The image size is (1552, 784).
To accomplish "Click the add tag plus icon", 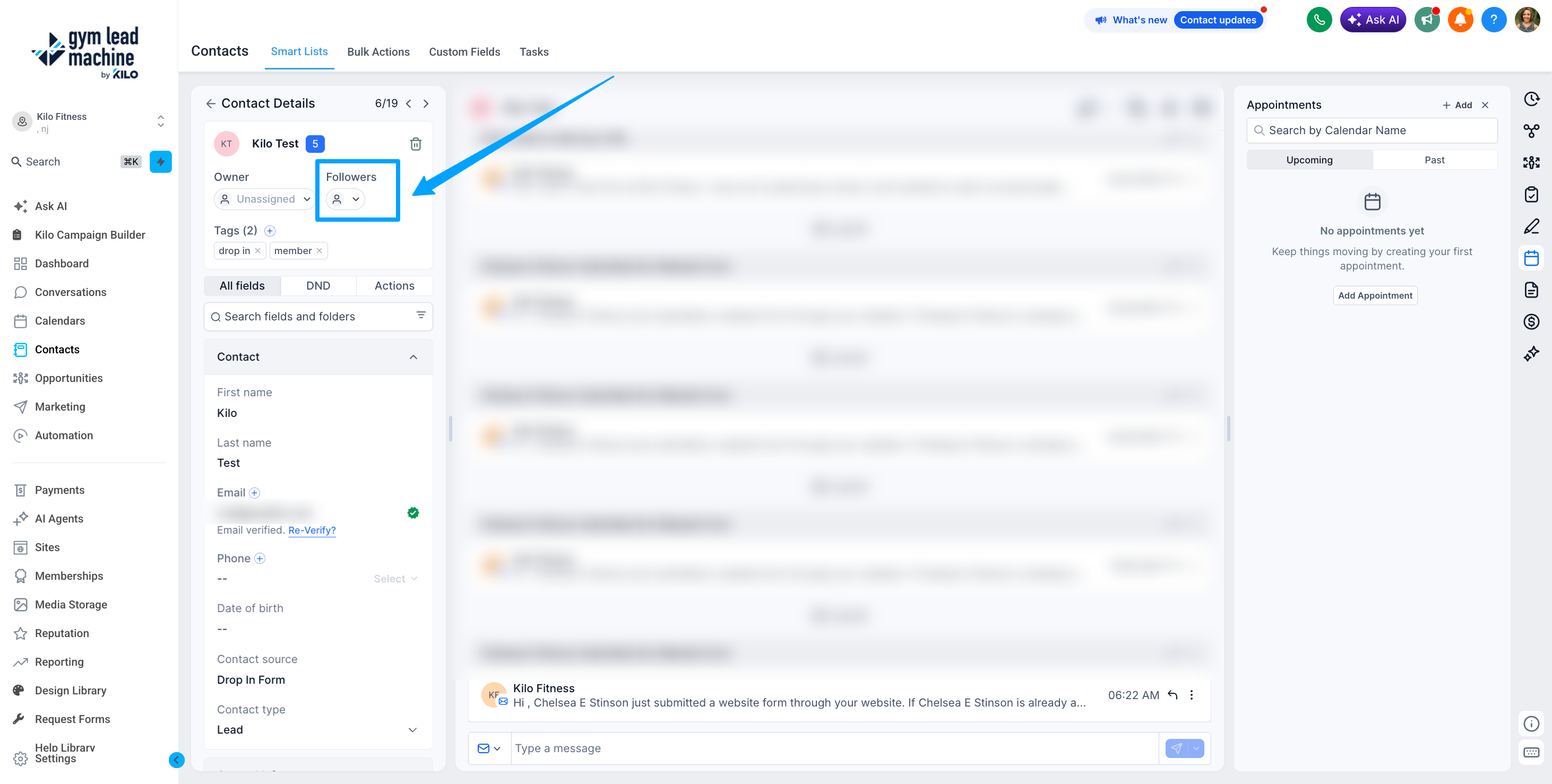I will click(x=270, y=231).
